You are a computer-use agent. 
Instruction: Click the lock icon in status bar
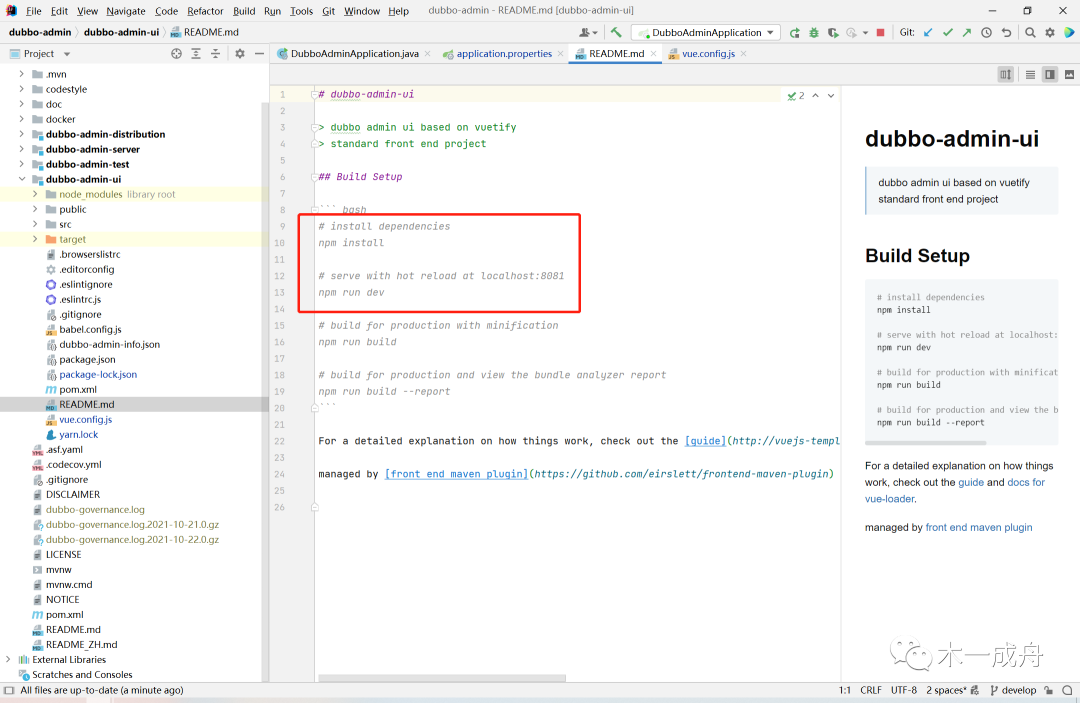click(1048, 690)
